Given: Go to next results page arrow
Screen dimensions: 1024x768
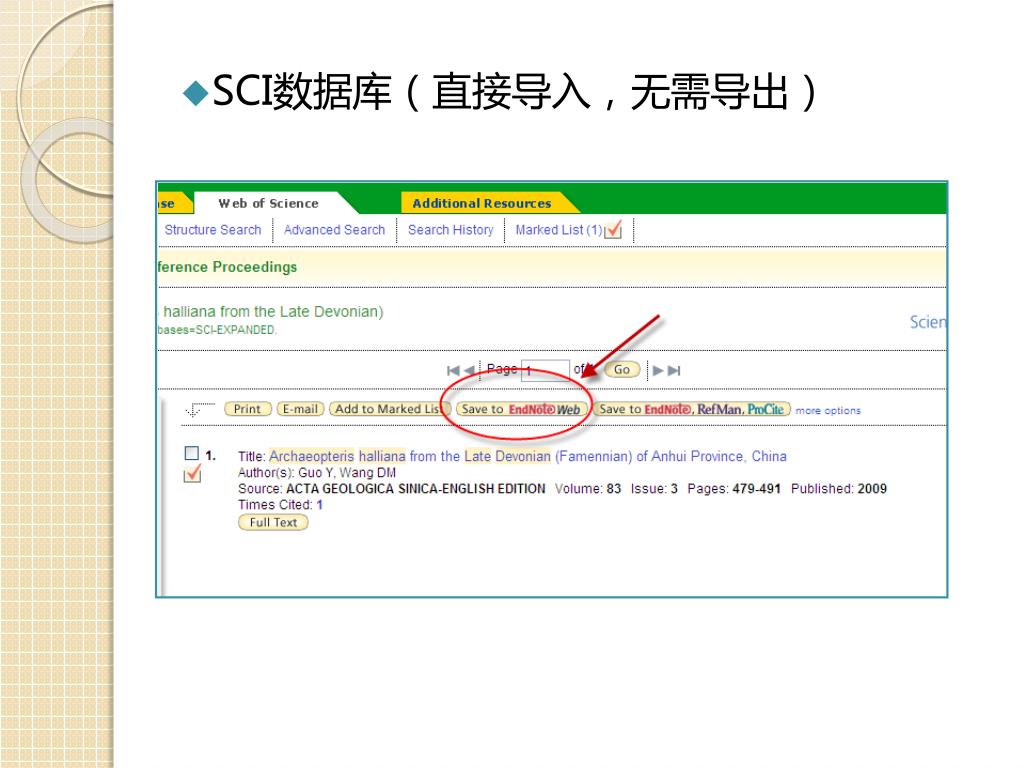Looking at the screenshot, I should pyautogui.click(x=658, y=370).
